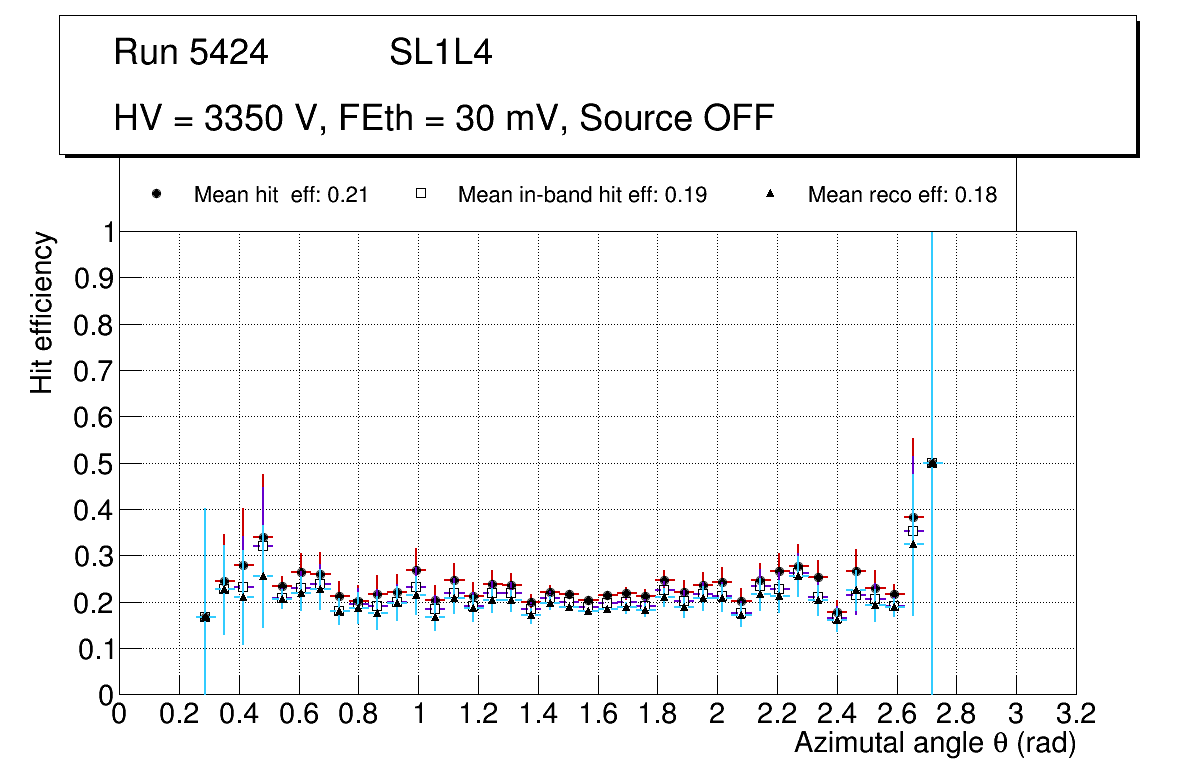Select the data point at efficiency 0.5
This screenshot has height=772, width=1196.
(932, 463)
